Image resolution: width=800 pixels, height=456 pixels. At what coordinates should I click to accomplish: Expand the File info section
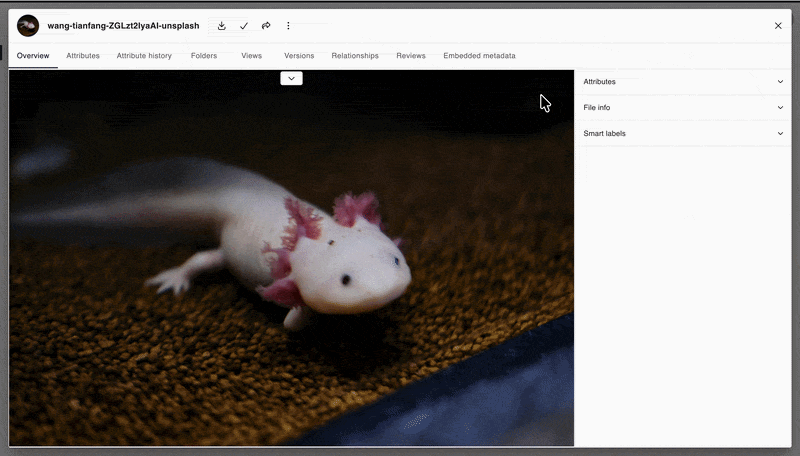pos(683,108)
